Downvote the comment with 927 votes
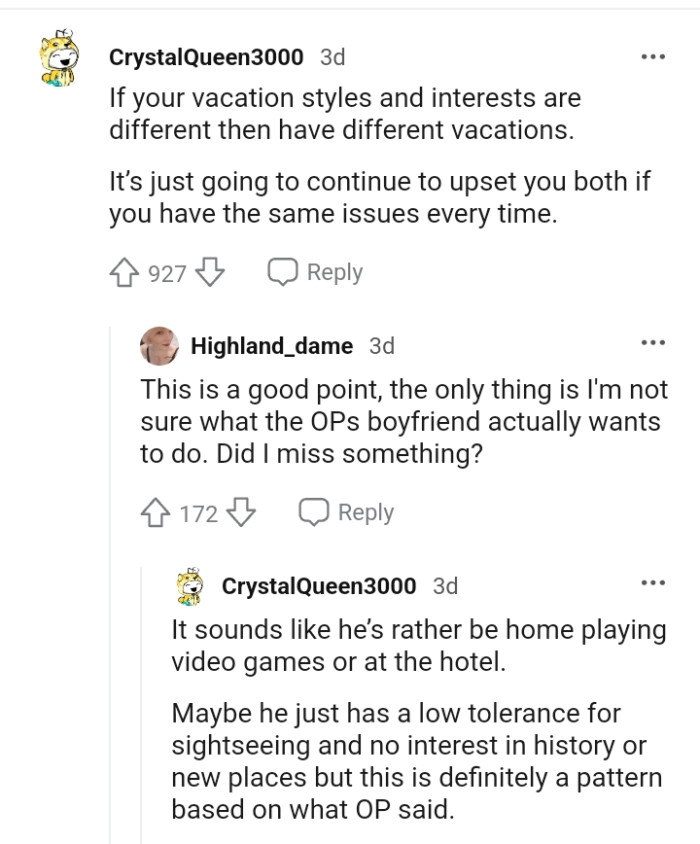 (x=210, y=273)
